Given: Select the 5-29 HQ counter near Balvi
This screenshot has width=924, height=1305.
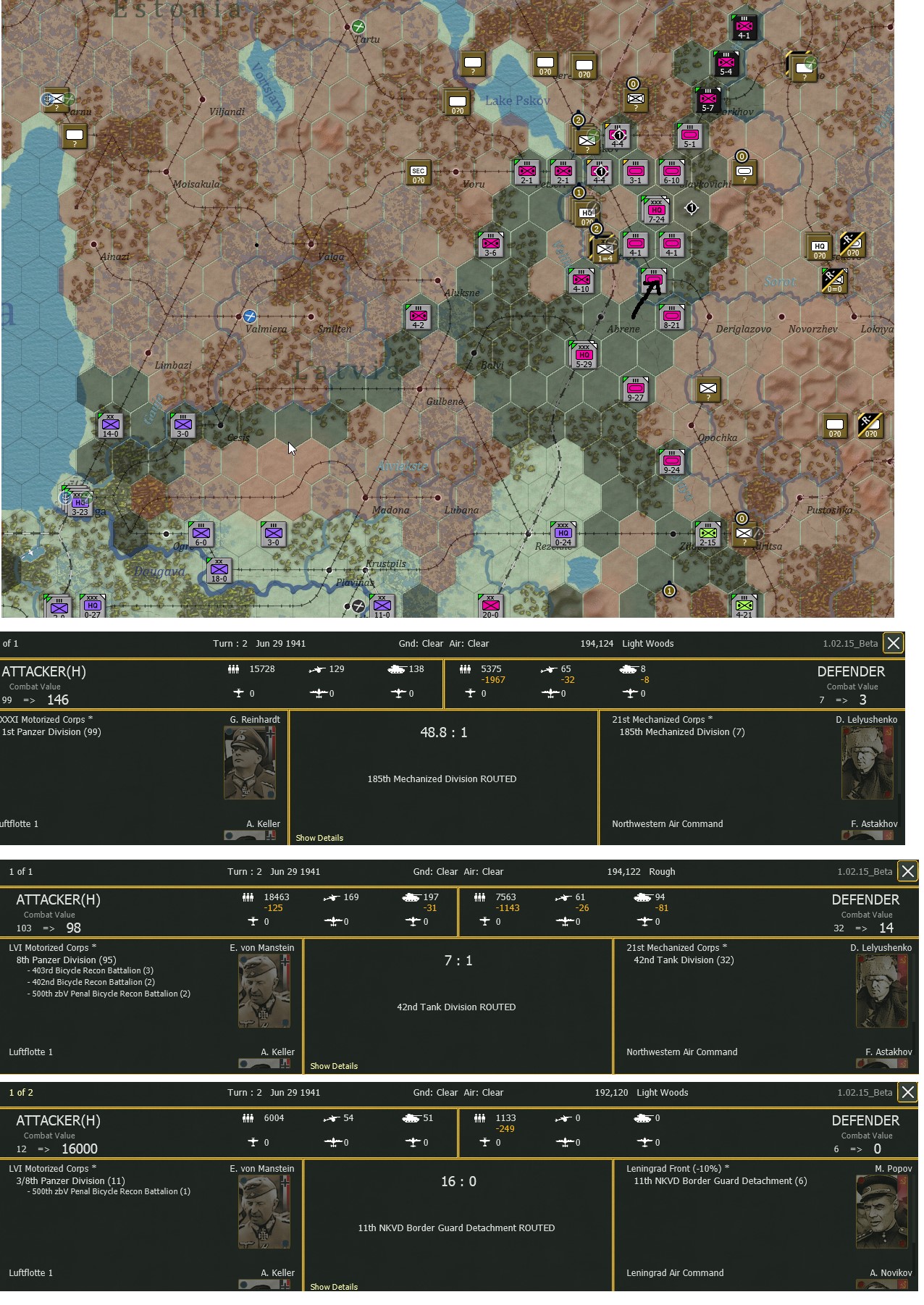Looking at the screenshot, I should click(x=583, y=355).
